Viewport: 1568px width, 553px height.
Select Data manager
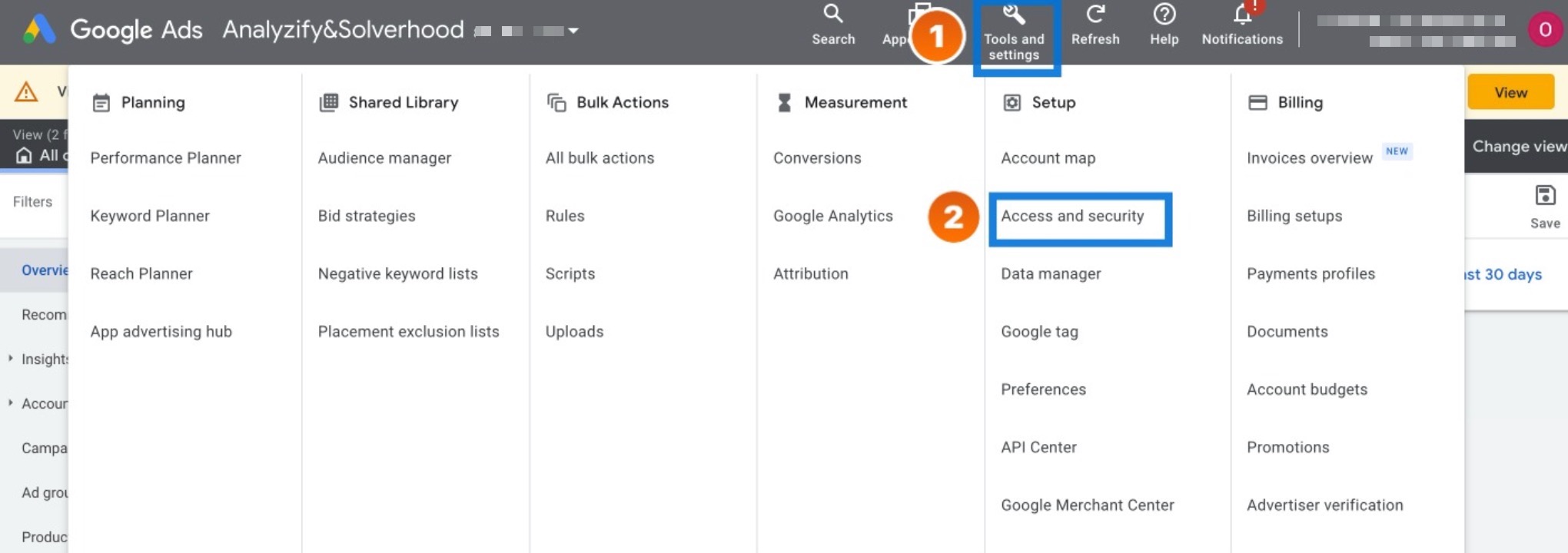tap(1051, 273)
